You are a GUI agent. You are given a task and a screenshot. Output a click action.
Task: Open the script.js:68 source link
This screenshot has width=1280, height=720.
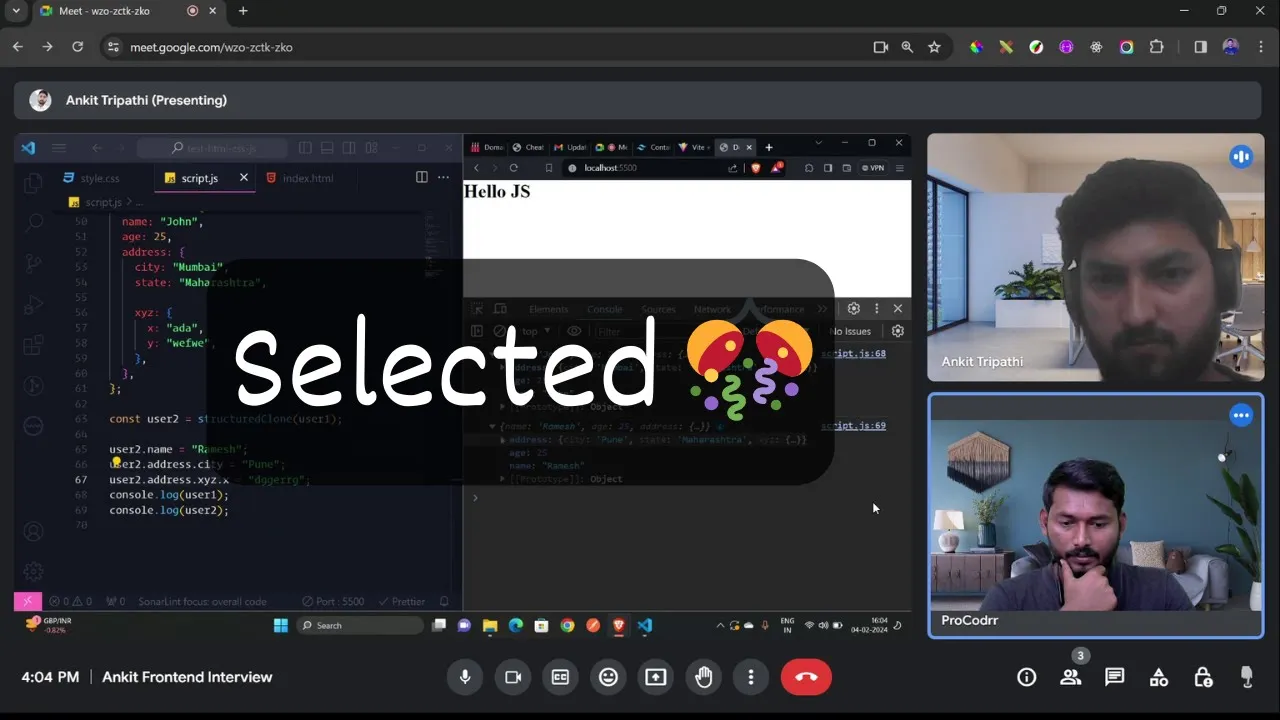tap(853, 354)
